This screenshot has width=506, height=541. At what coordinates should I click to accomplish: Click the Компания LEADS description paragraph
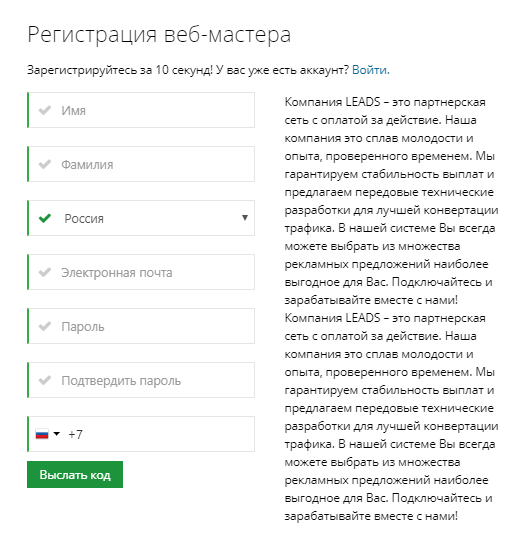coord(391,309)
